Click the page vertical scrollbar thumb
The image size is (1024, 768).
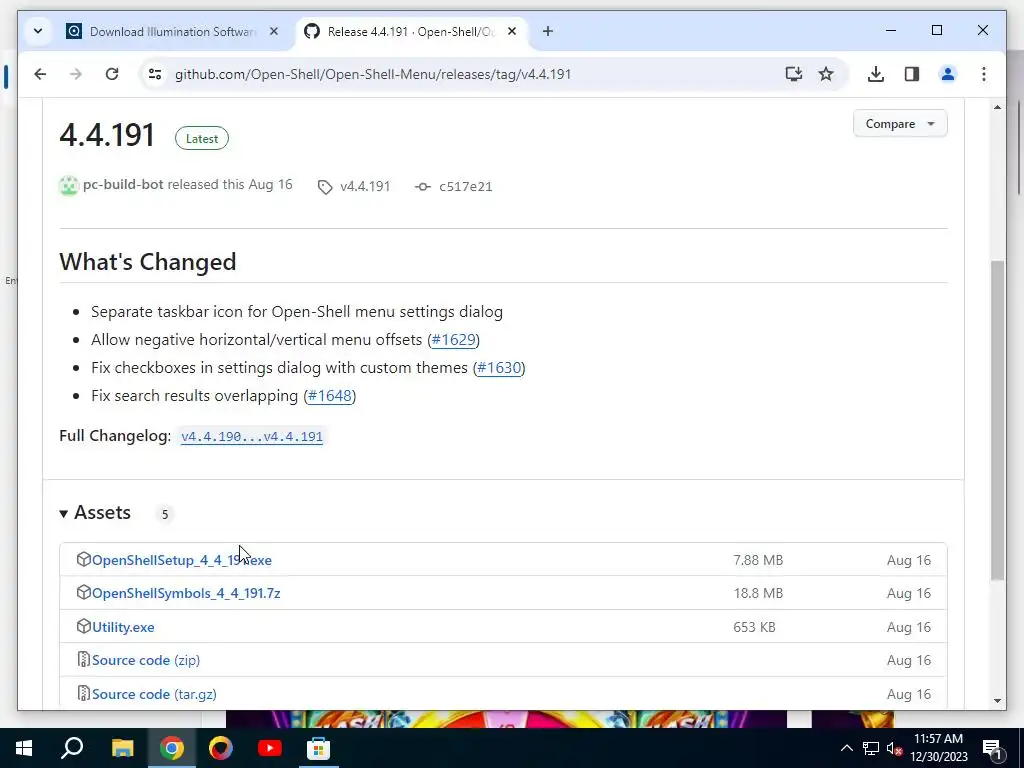[x=997, y=420]
